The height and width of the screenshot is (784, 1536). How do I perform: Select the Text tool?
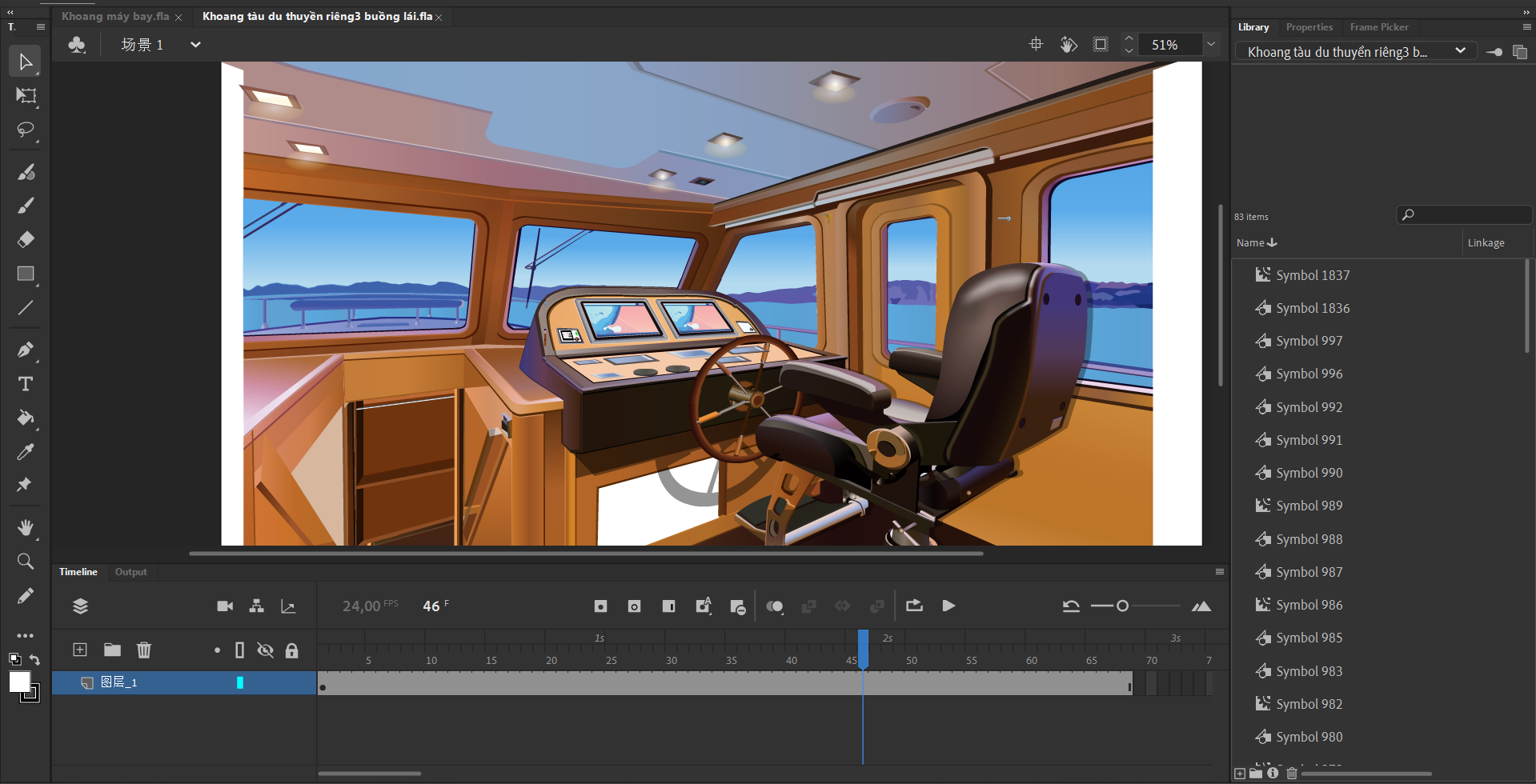26,384
